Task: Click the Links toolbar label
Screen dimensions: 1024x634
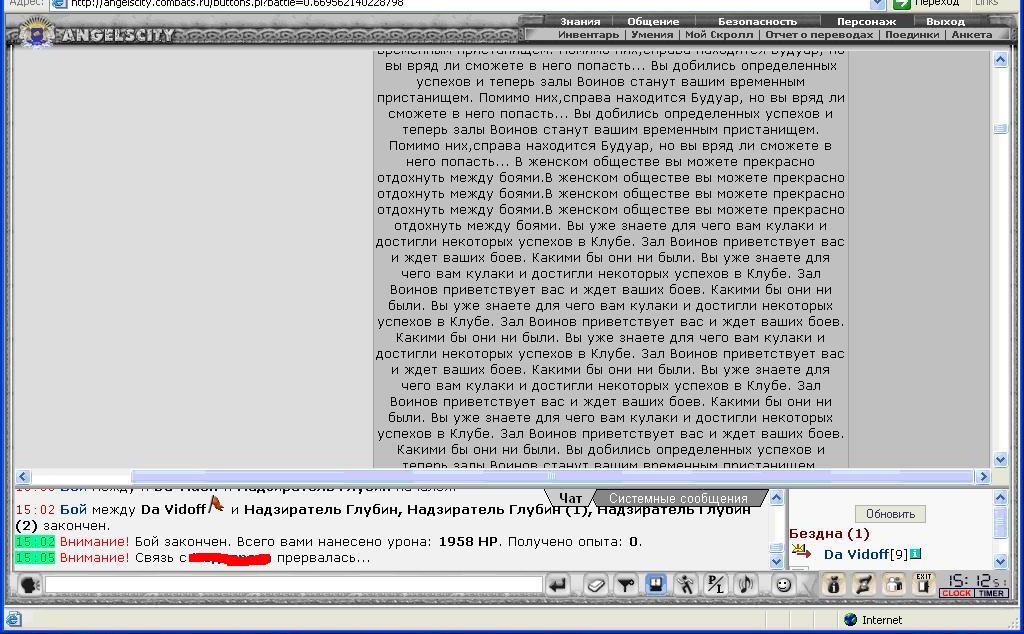Action: point(986,3)
